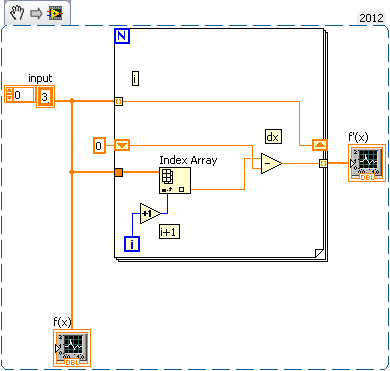Click the For Loop folded corner
390x371 pixels.
point(319,253)
